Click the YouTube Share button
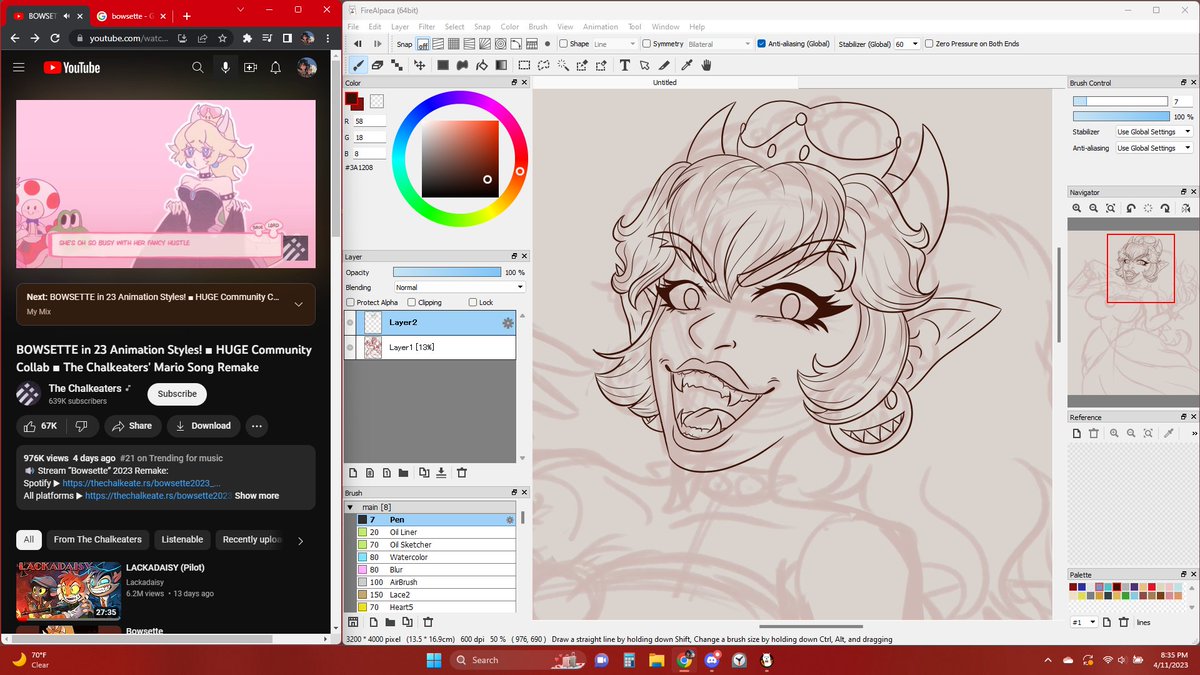1200x675 pixels. [x=132, y=426]
